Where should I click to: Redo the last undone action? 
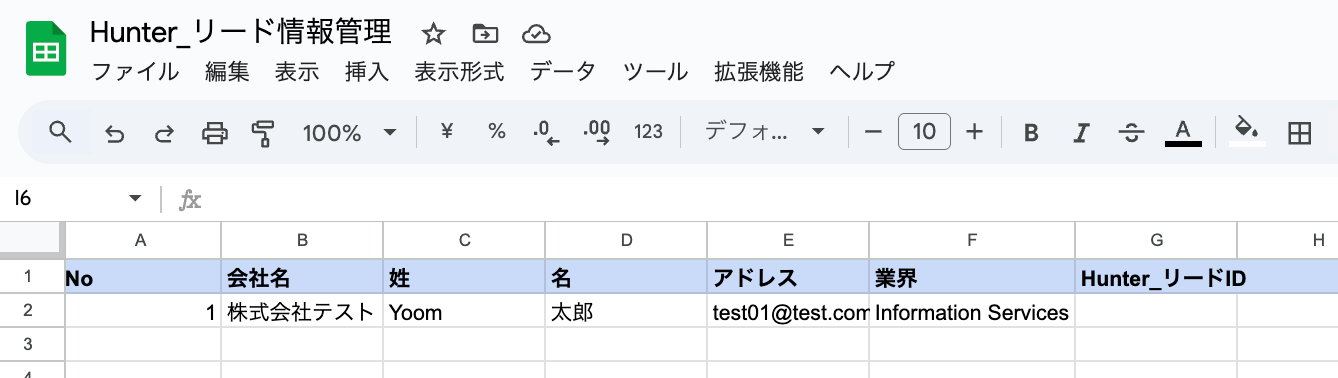(x=164, y=132)
